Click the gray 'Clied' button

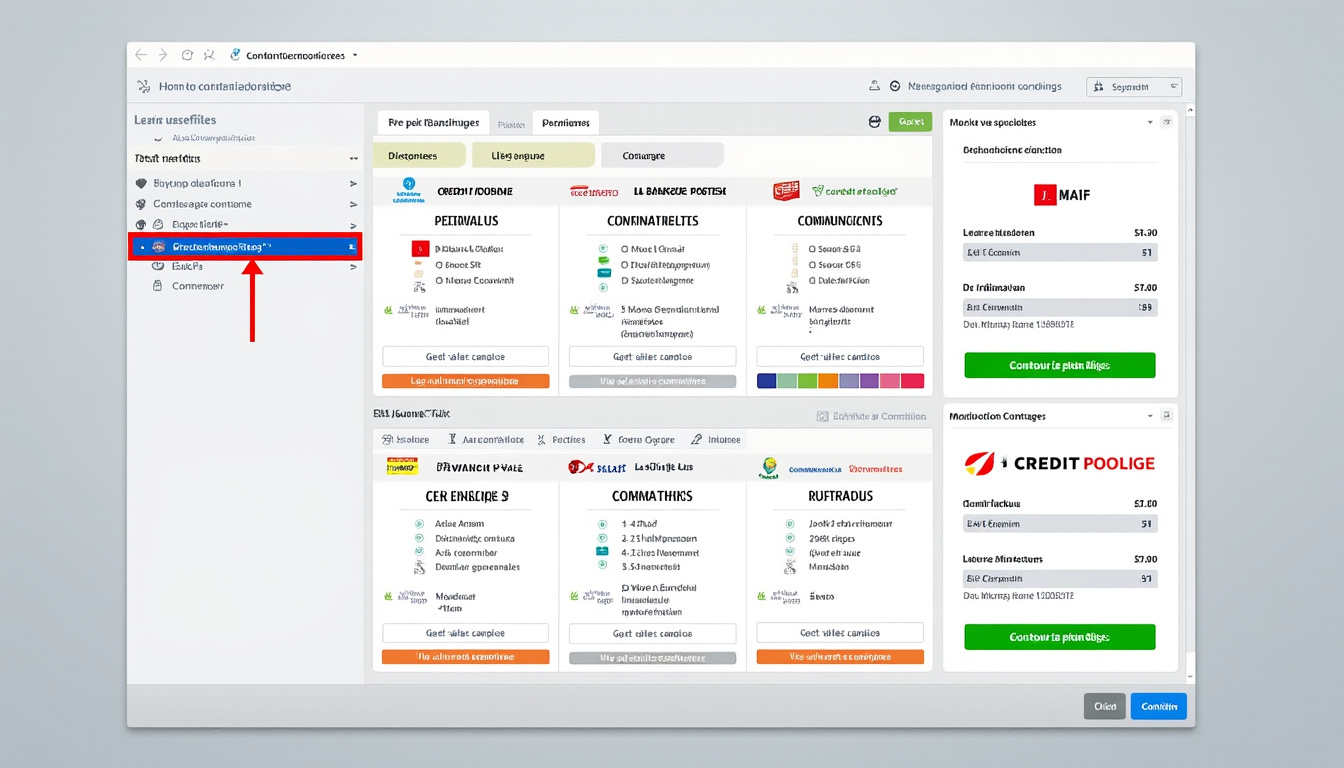[1105, 706]
